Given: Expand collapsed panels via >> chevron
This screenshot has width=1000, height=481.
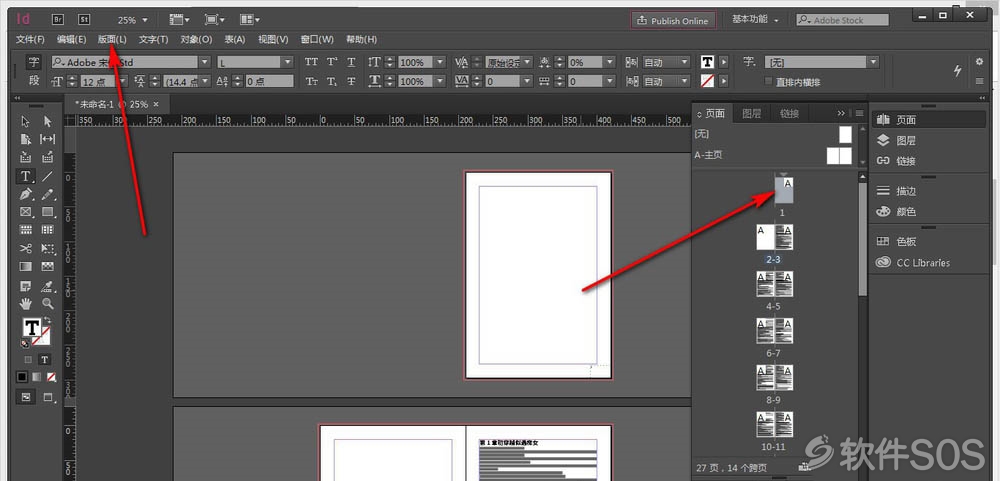Looking at the screenshot, I should pyautogui.click(x=841, y=113).
